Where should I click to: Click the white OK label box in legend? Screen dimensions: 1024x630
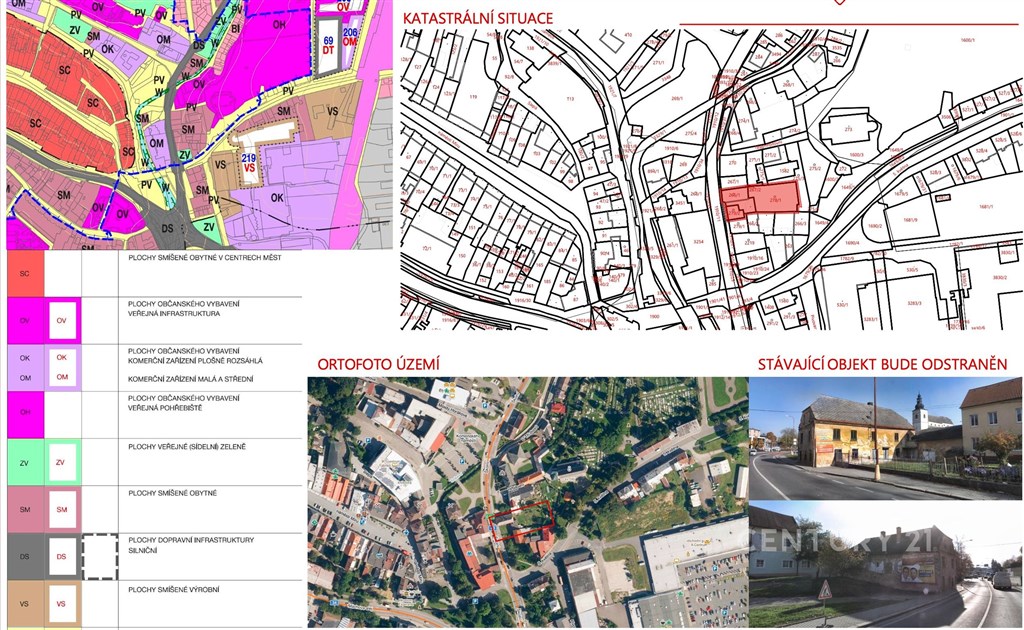click(x=62, y=357)
